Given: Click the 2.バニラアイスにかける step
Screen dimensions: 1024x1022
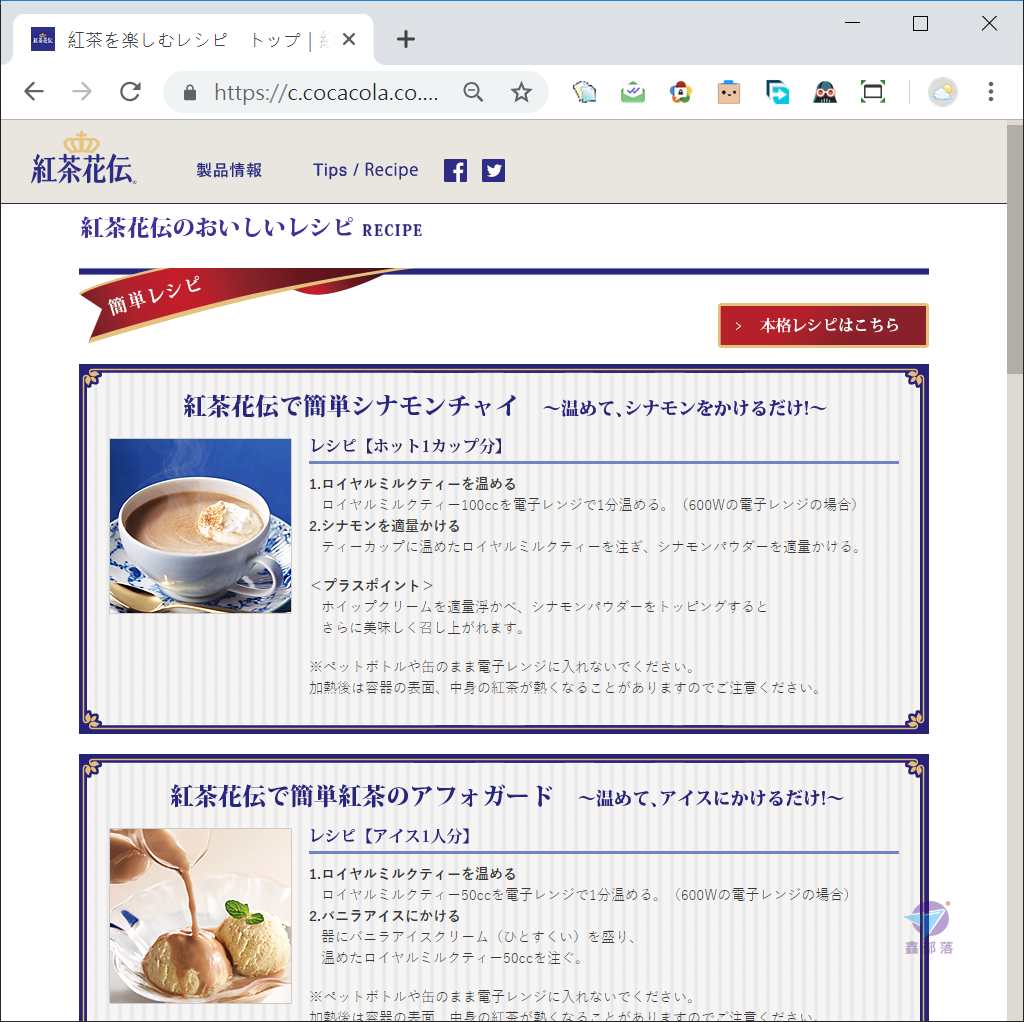Looking at the screenshot, I should 384,916.
